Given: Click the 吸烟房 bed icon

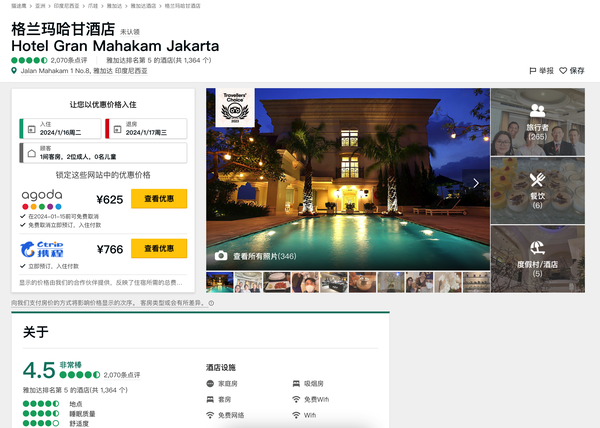Looking at the screenshot, I should 296,383.
